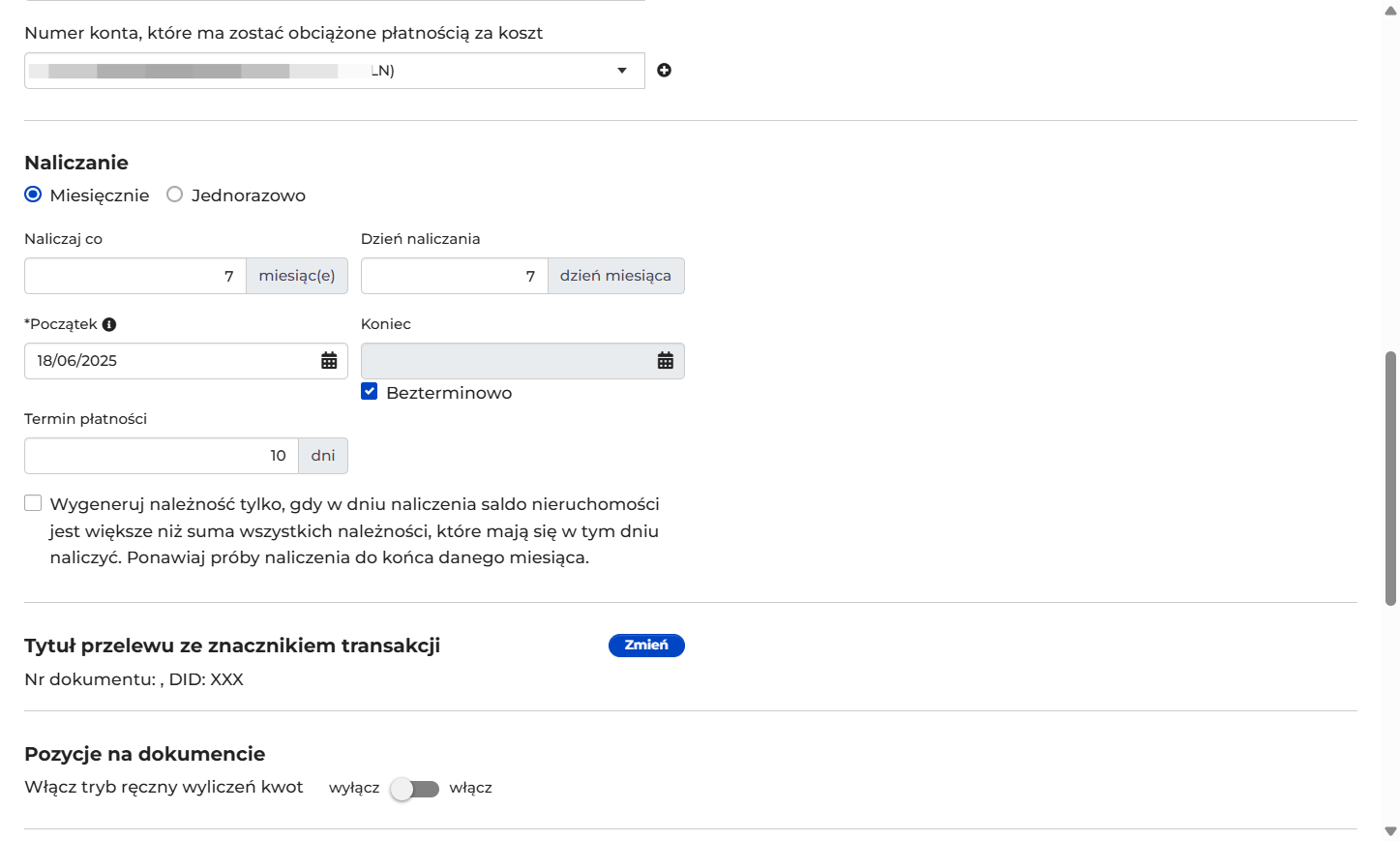Open calendar picker for Koniec date
Screen dimensions: 1400x841
point(666,361)
